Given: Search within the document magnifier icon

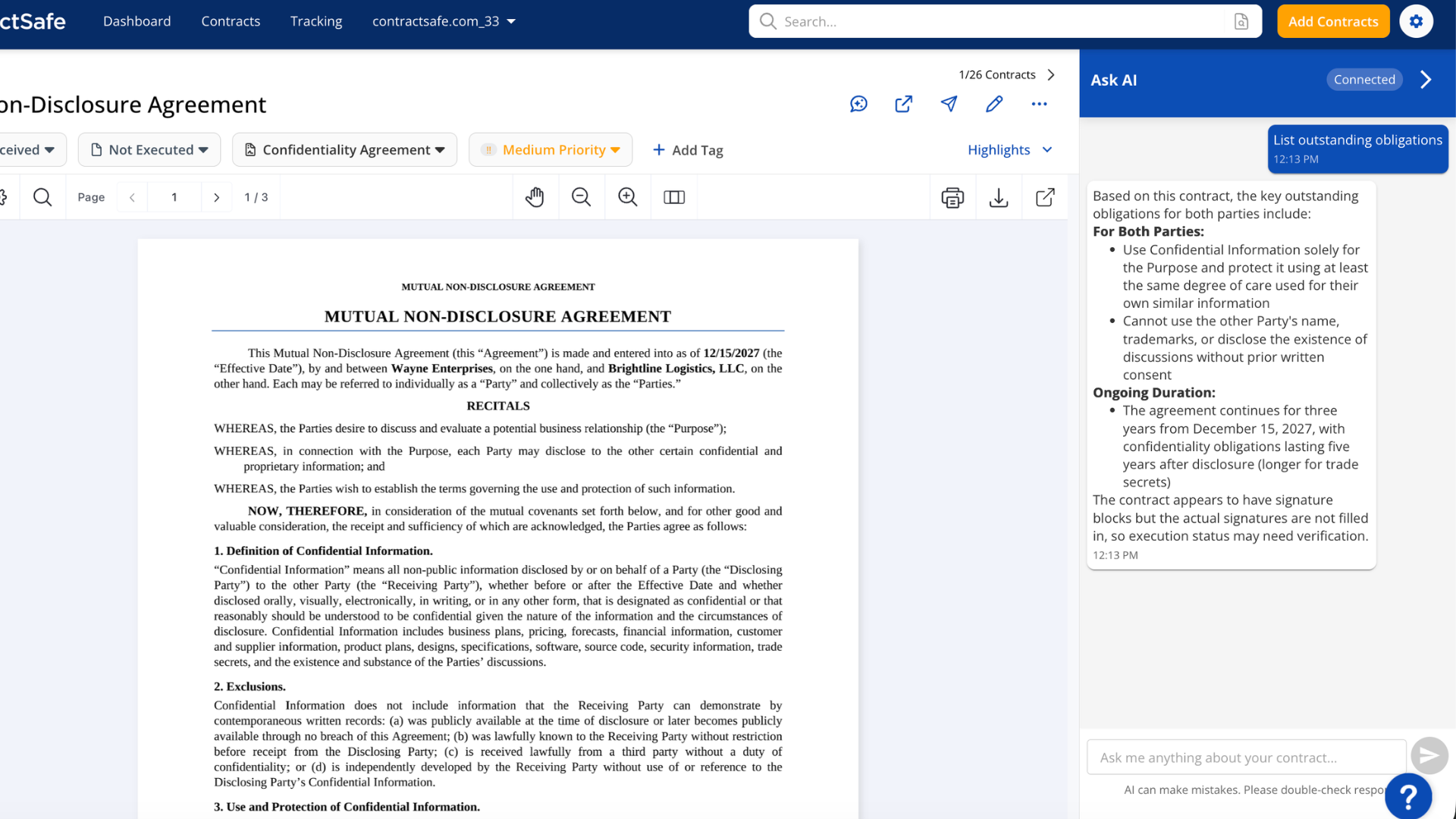Looking at the screenshot, I should click(x=42, y=197).
